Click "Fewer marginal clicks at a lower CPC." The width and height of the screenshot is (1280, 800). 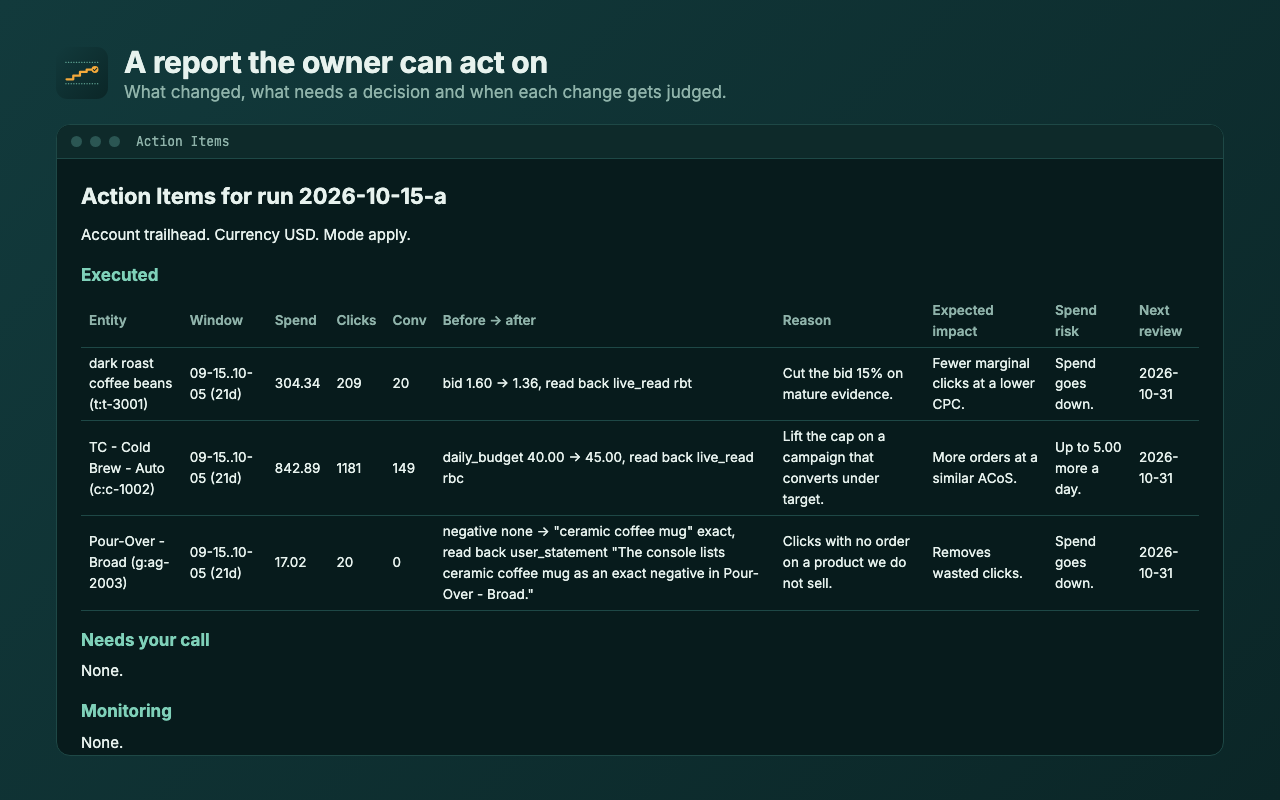click(x=983, y=384)
